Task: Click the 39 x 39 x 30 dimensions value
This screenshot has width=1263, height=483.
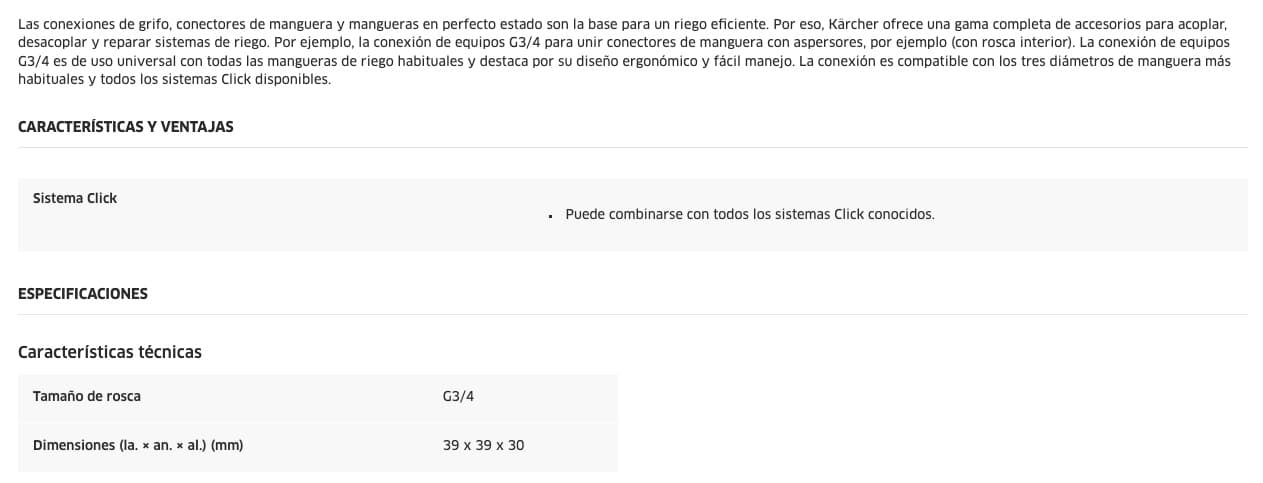Action: pyautogui.click(x=483, y=445)
